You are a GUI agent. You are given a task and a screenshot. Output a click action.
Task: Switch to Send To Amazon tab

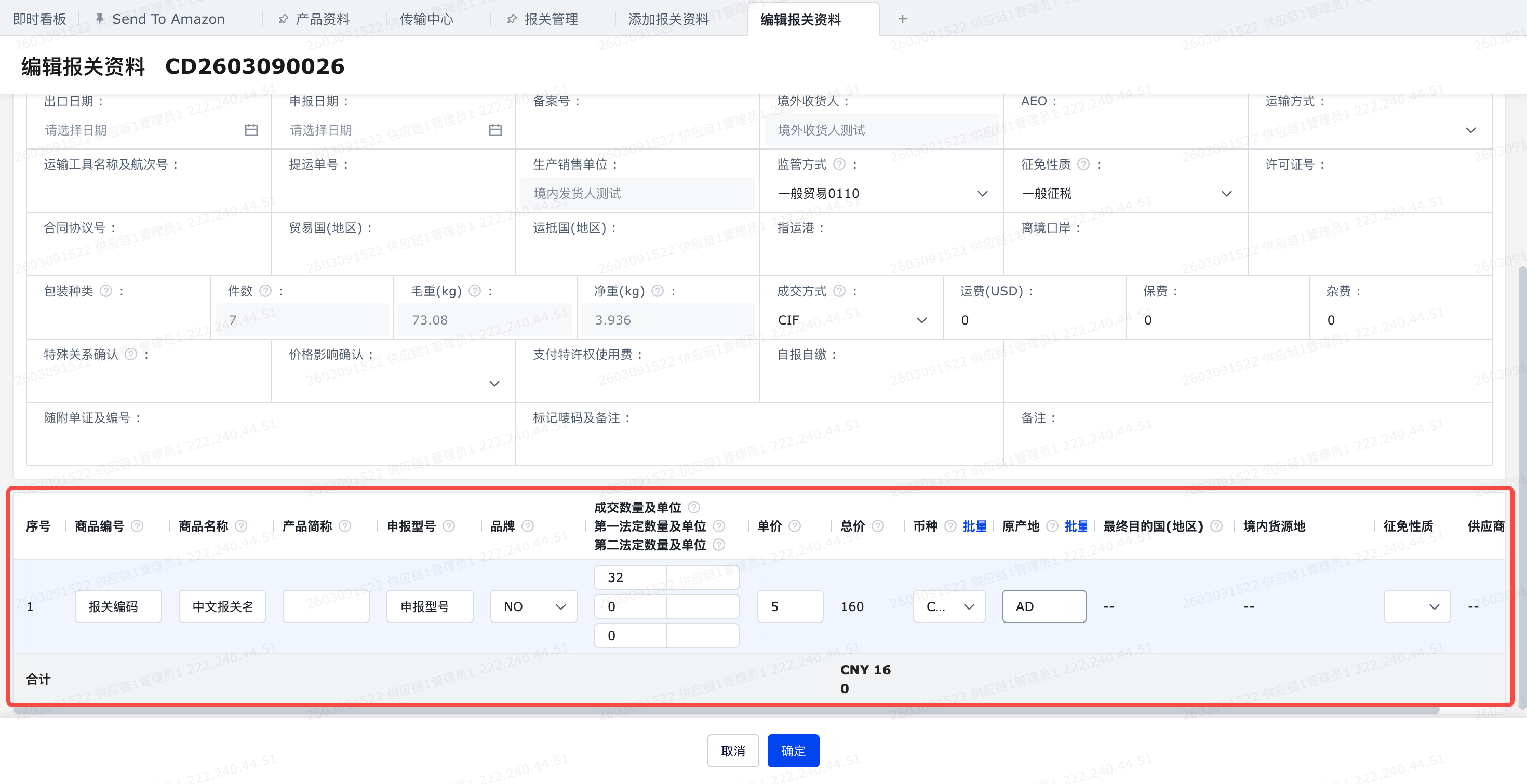168,19
